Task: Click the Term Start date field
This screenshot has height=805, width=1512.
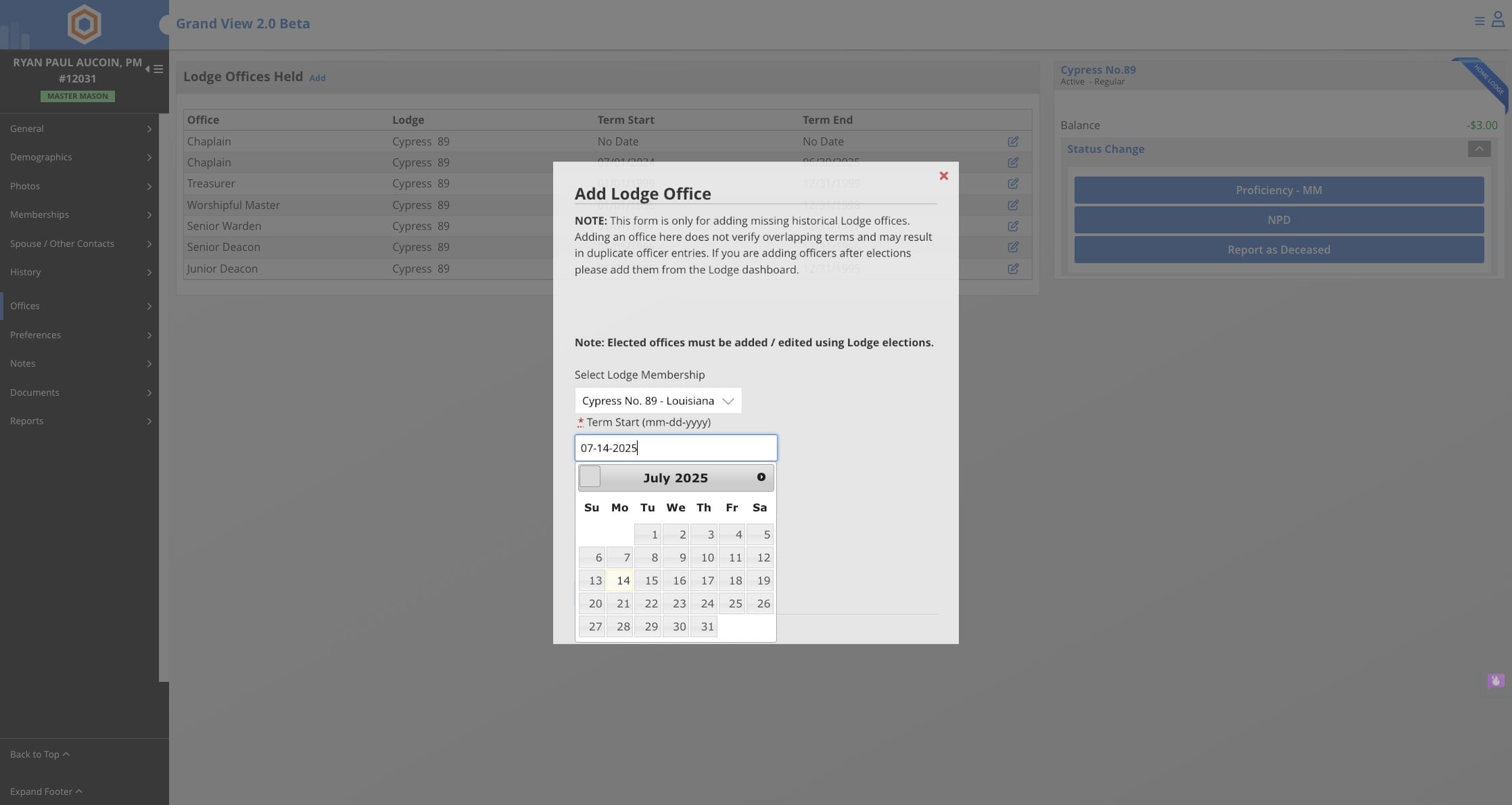Action: pyautogui.click(x=676, y=448)
